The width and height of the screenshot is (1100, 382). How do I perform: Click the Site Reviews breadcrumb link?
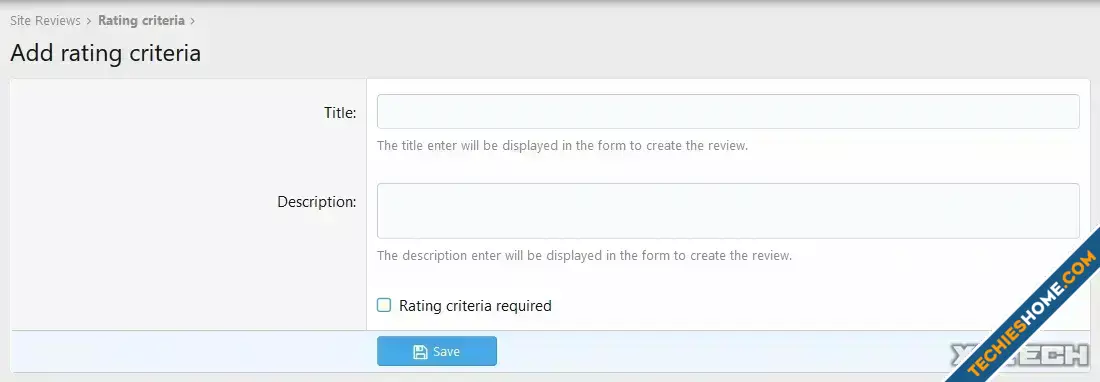coord(45,21)
